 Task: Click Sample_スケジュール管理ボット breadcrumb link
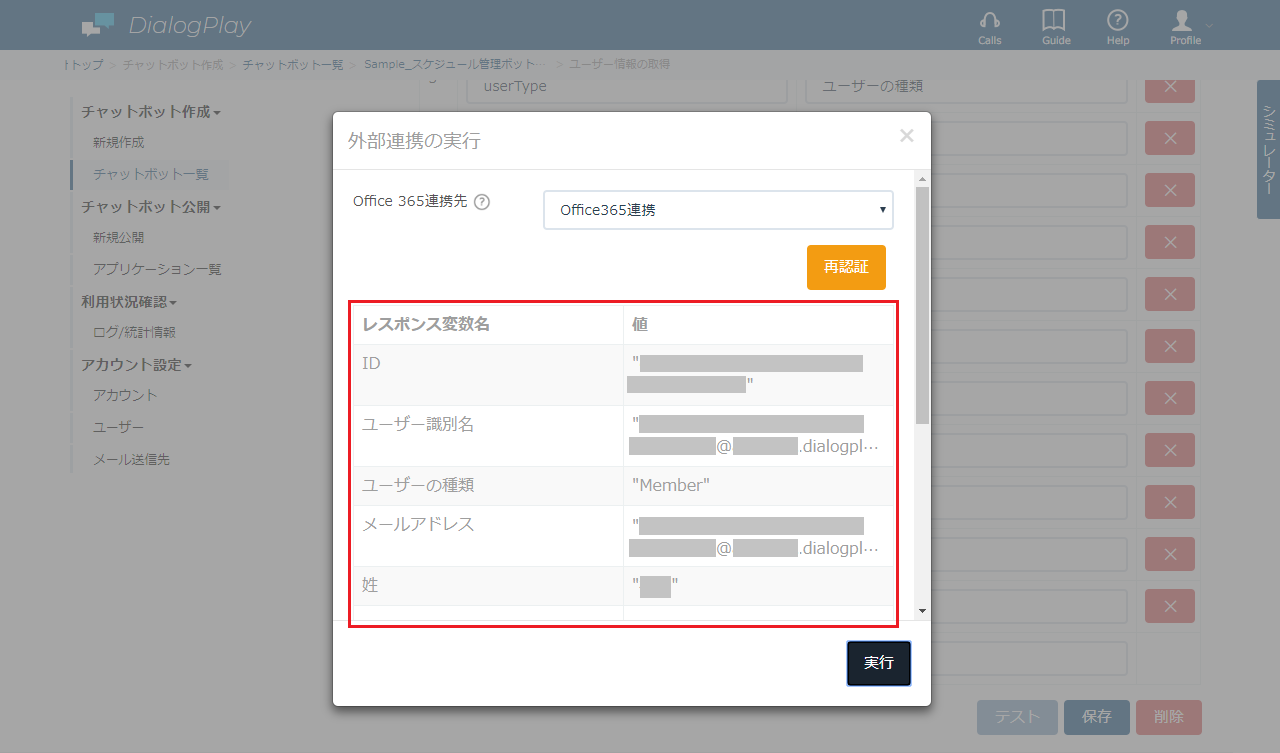(x=455, y=64)
